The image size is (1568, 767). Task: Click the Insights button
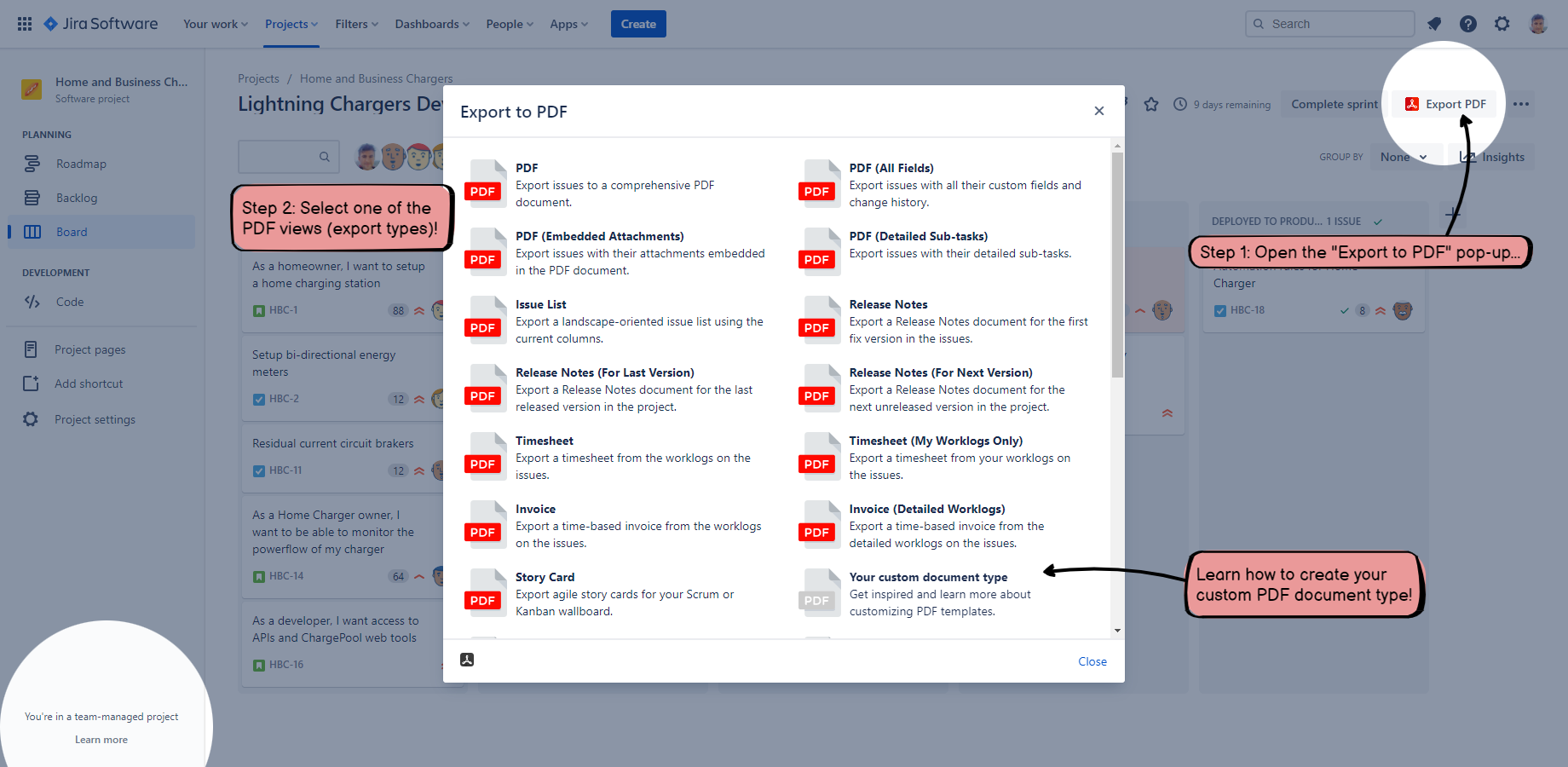1494,157
